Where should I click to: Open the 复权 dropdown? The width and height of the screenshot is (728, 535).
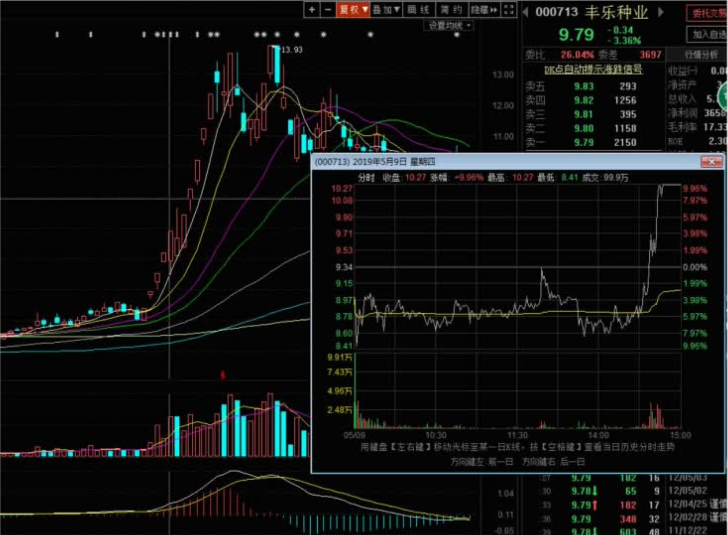(x=353, y=9)
